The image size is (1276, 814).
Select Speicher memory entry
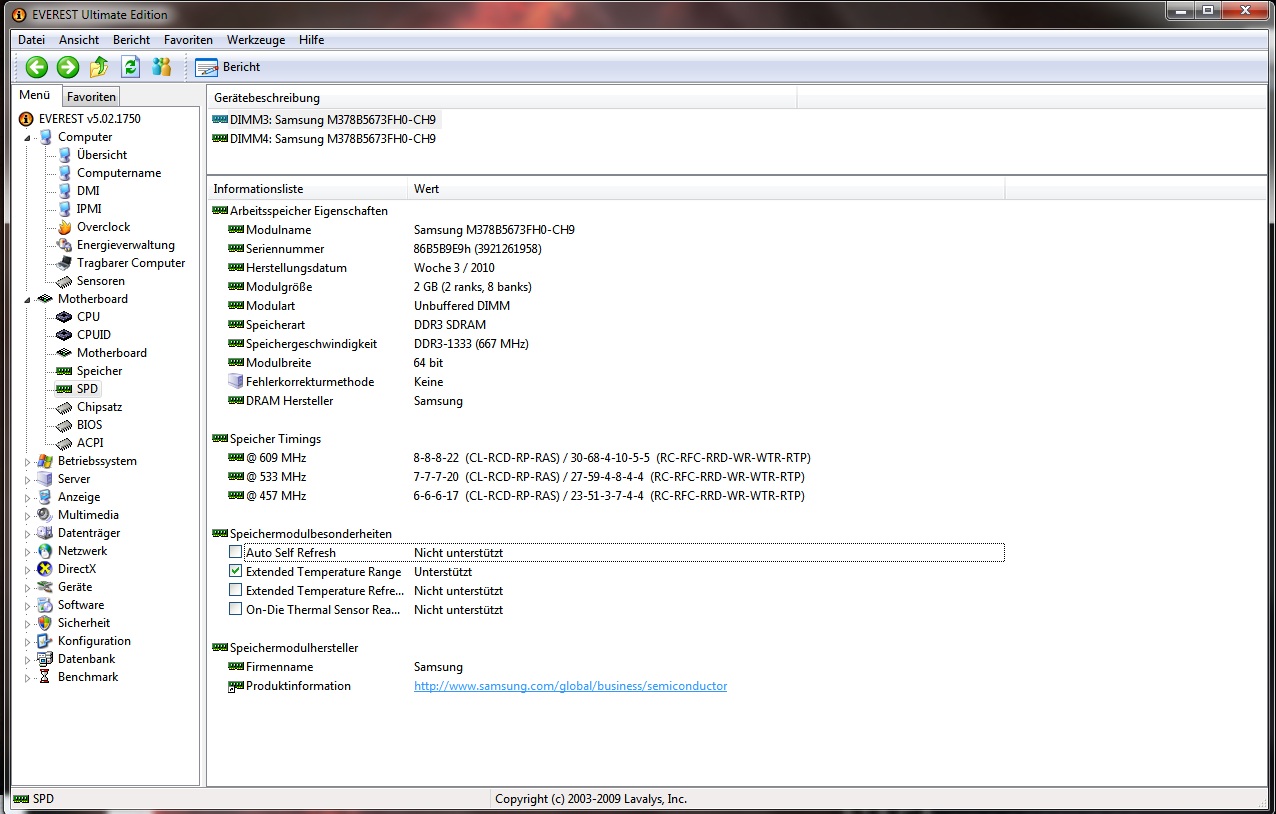pyautogui.click(x=99, y=371)
